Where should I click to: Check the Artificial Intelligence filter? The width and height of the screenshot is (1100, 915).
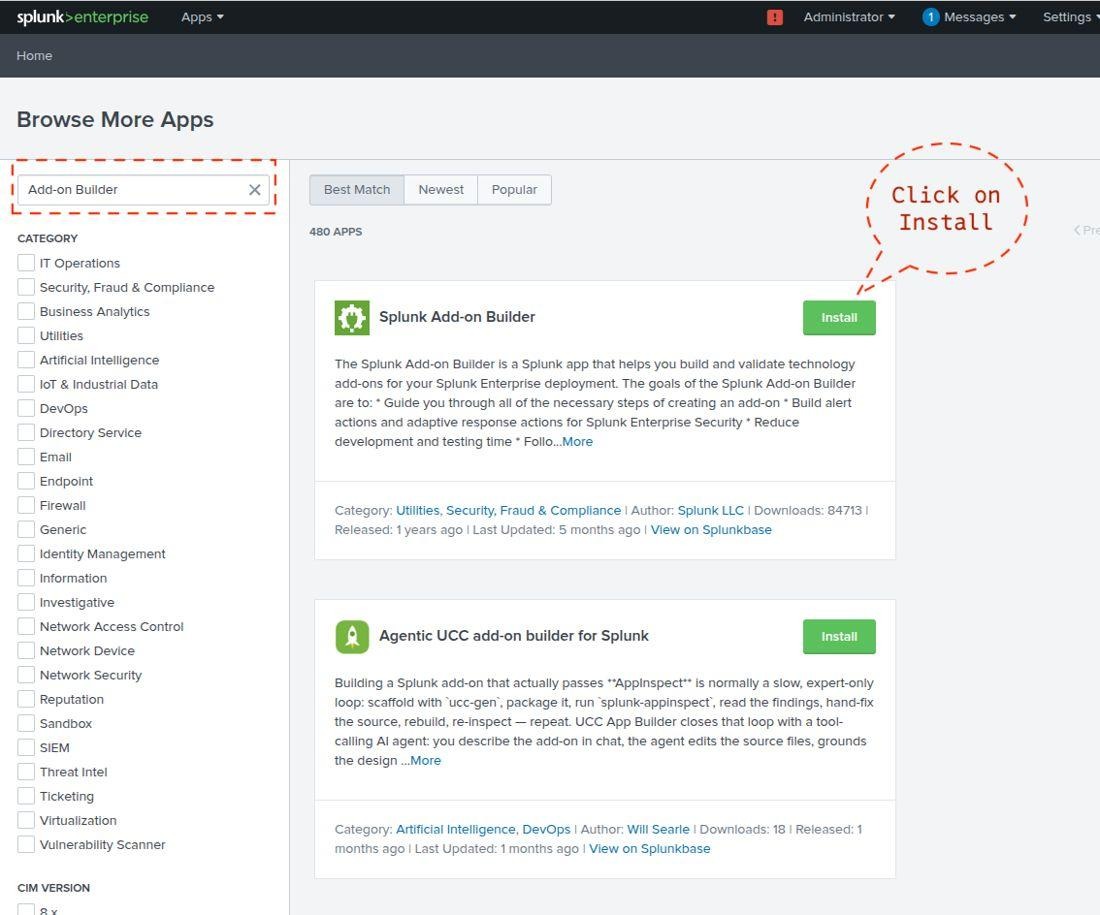tap(26, 359)
